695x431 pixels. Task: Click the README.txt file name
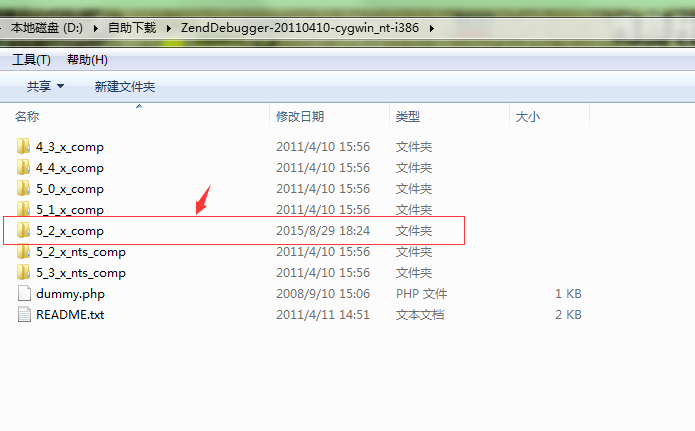[70, 315]
